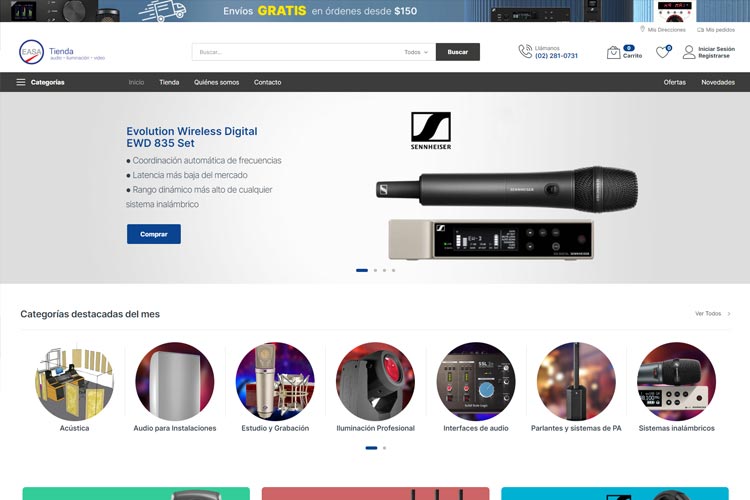Select second categories carousel dot
This screenshot has width=750, height=500.
pyautogui.click(x=385, y=448)
